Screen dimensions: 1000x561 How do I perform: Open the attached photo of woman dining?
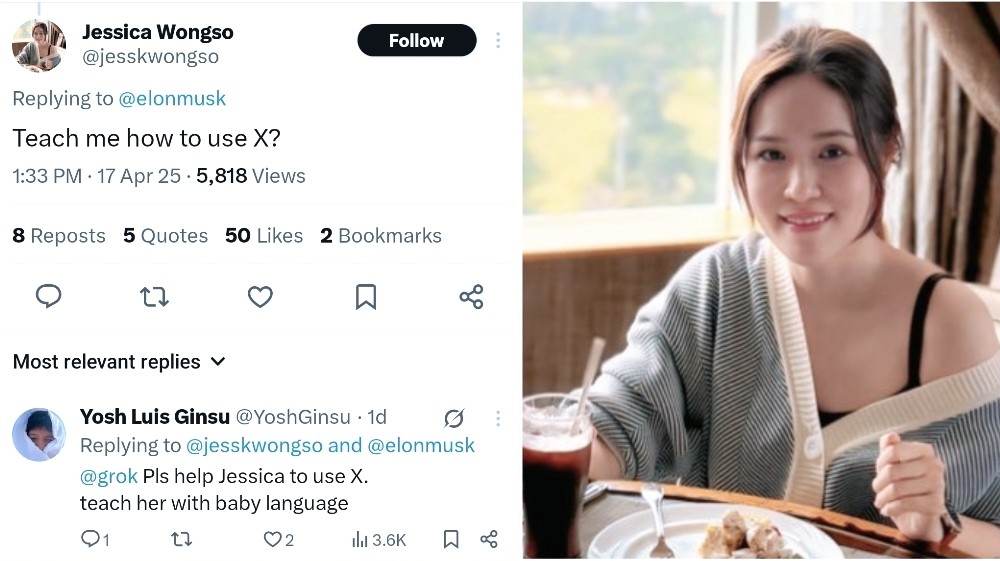pyautogui.click(x=760, y=280)
